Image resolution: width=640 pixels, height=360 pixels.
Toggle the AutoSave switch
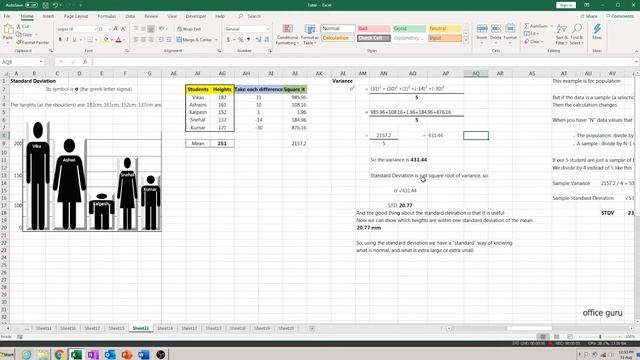point(32,5)
